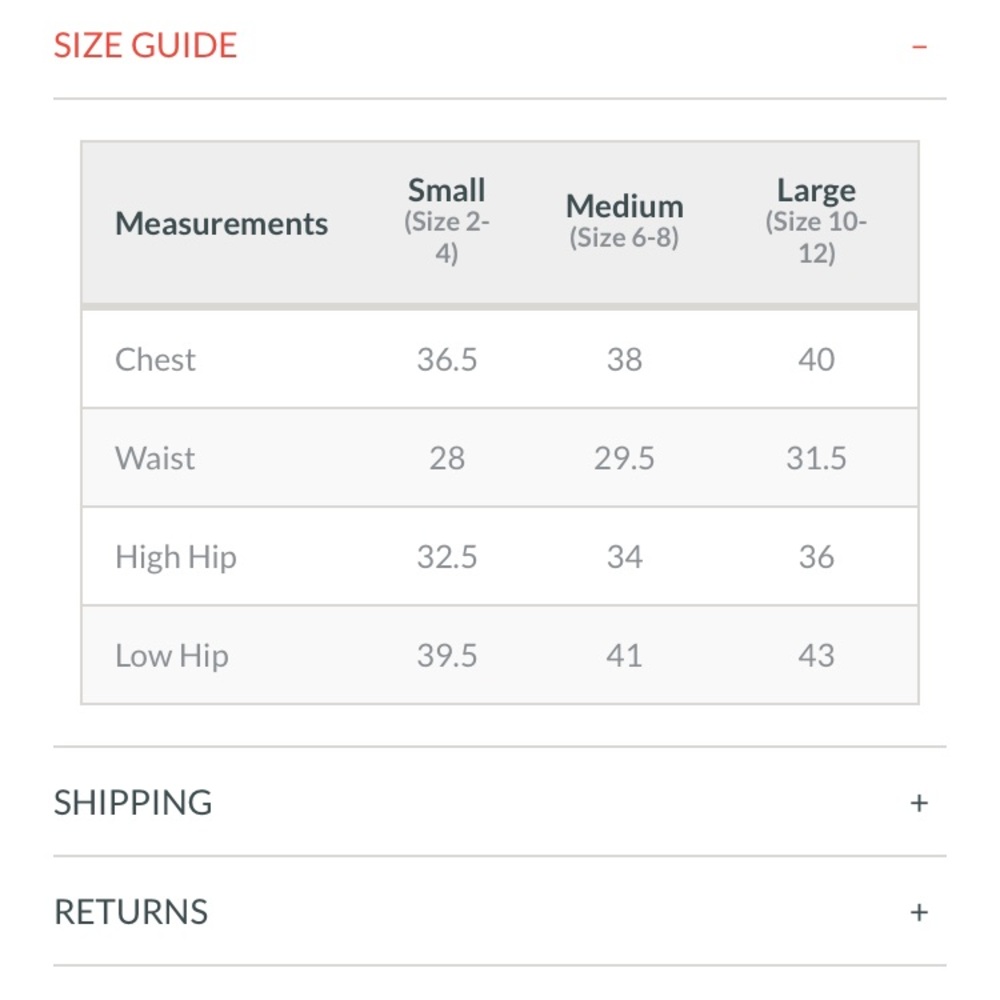The height and width of the screenshot is (1000, 1000).
Task: Click the Measurements column header
Action: coord(221,223)
